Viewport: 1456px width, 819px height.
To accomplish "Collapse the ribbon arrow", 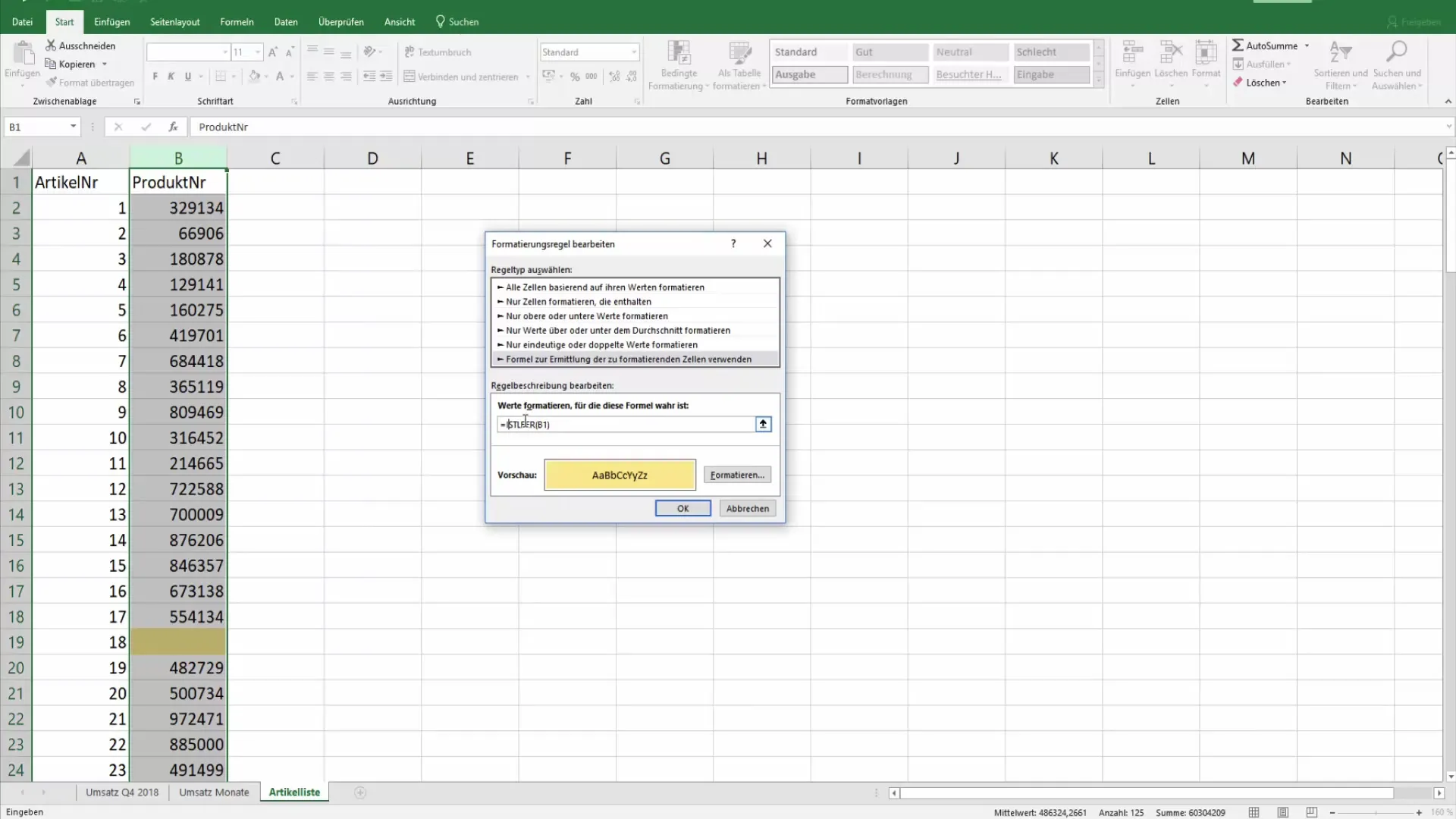I will (1448, 101).
